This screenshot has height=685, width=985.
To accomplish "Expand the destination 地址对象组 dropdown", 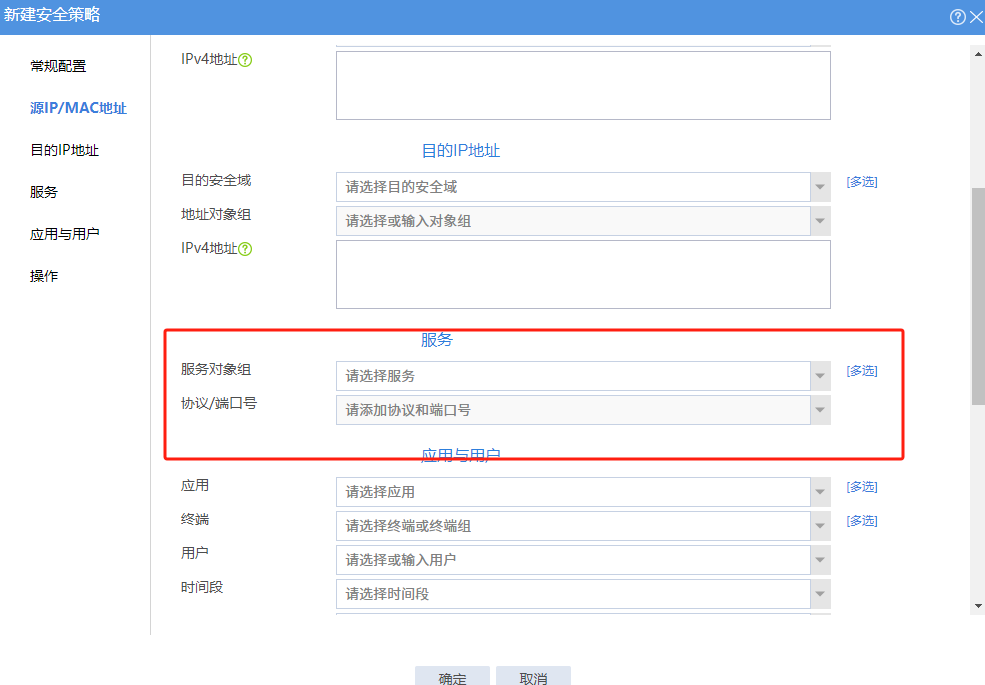I will pyautogui.click(x=820, y=221).
